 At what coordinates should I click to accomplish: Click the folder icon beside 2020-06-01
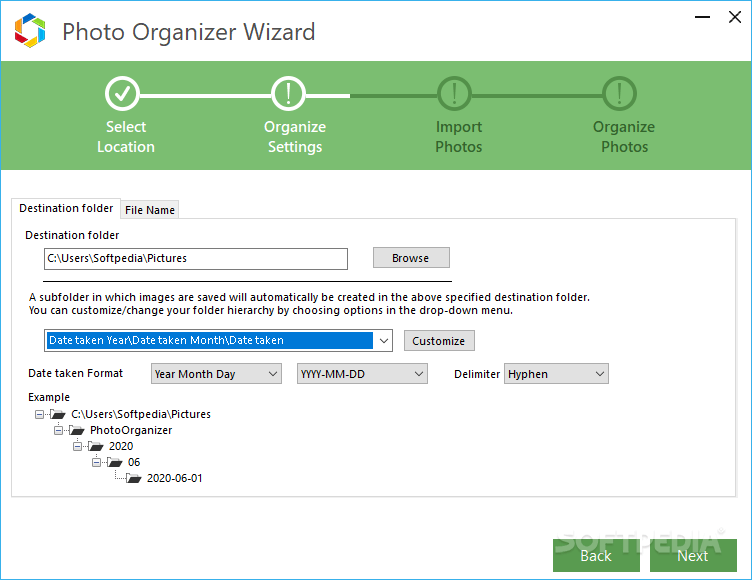point(132,478)
